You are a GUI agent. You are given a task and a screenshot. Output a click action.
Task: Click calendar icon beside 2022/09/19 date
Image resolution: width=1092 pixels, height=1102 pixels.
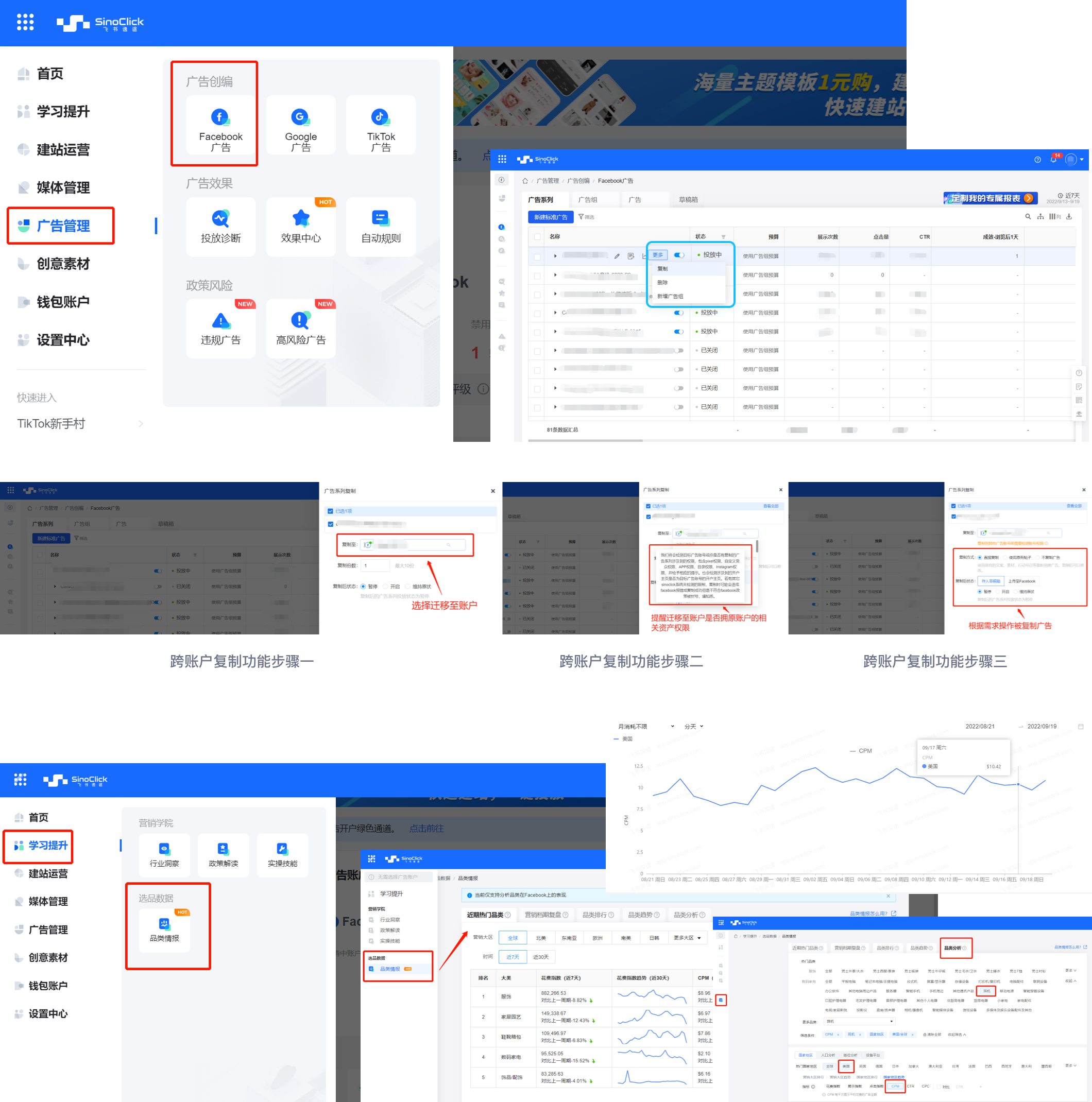(x=1081, y=727)
